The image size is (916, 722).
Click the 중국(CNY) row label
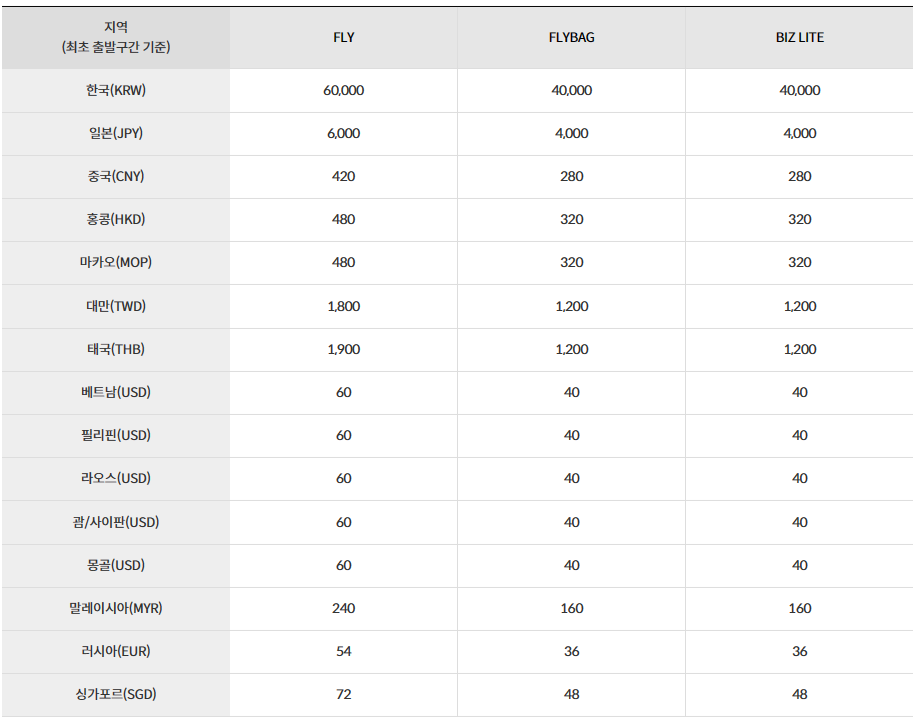coord(116,176)
